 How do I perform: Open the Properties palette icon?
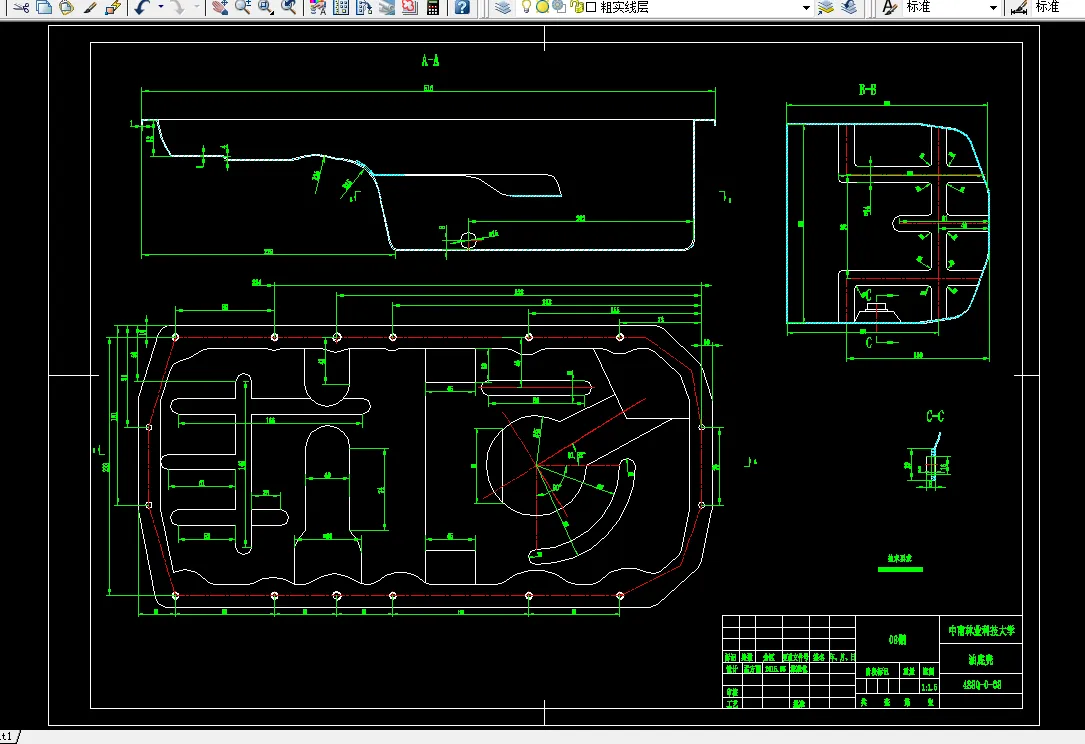click(318, 8)
